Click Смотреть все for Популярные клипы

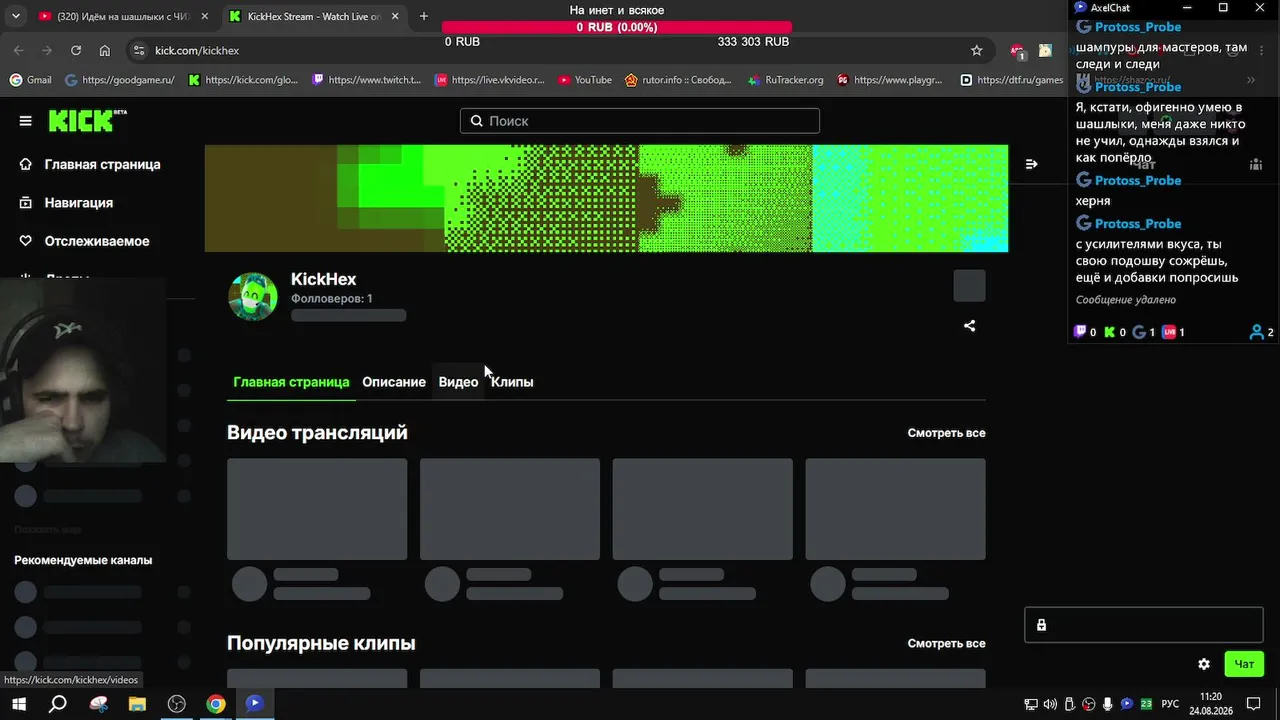click(x=946, y=644)
